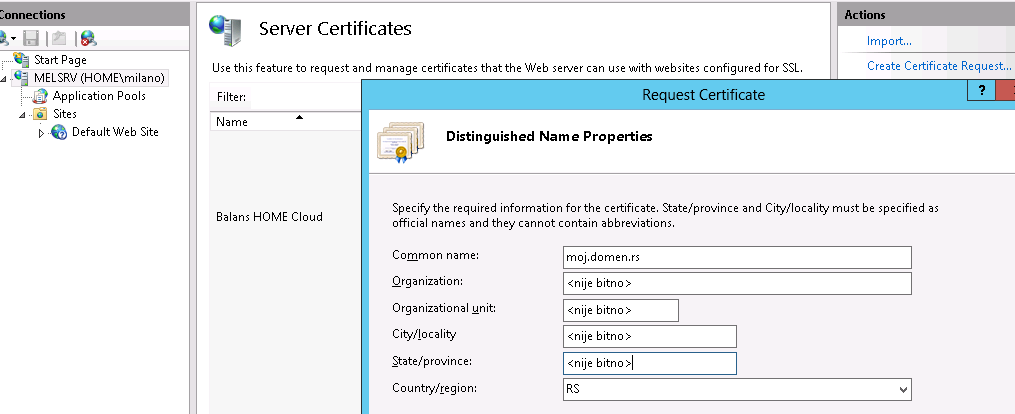Collapse the MELSRV server node
This screenshot has height=414, width=1015.
click(x=4, y=79)
